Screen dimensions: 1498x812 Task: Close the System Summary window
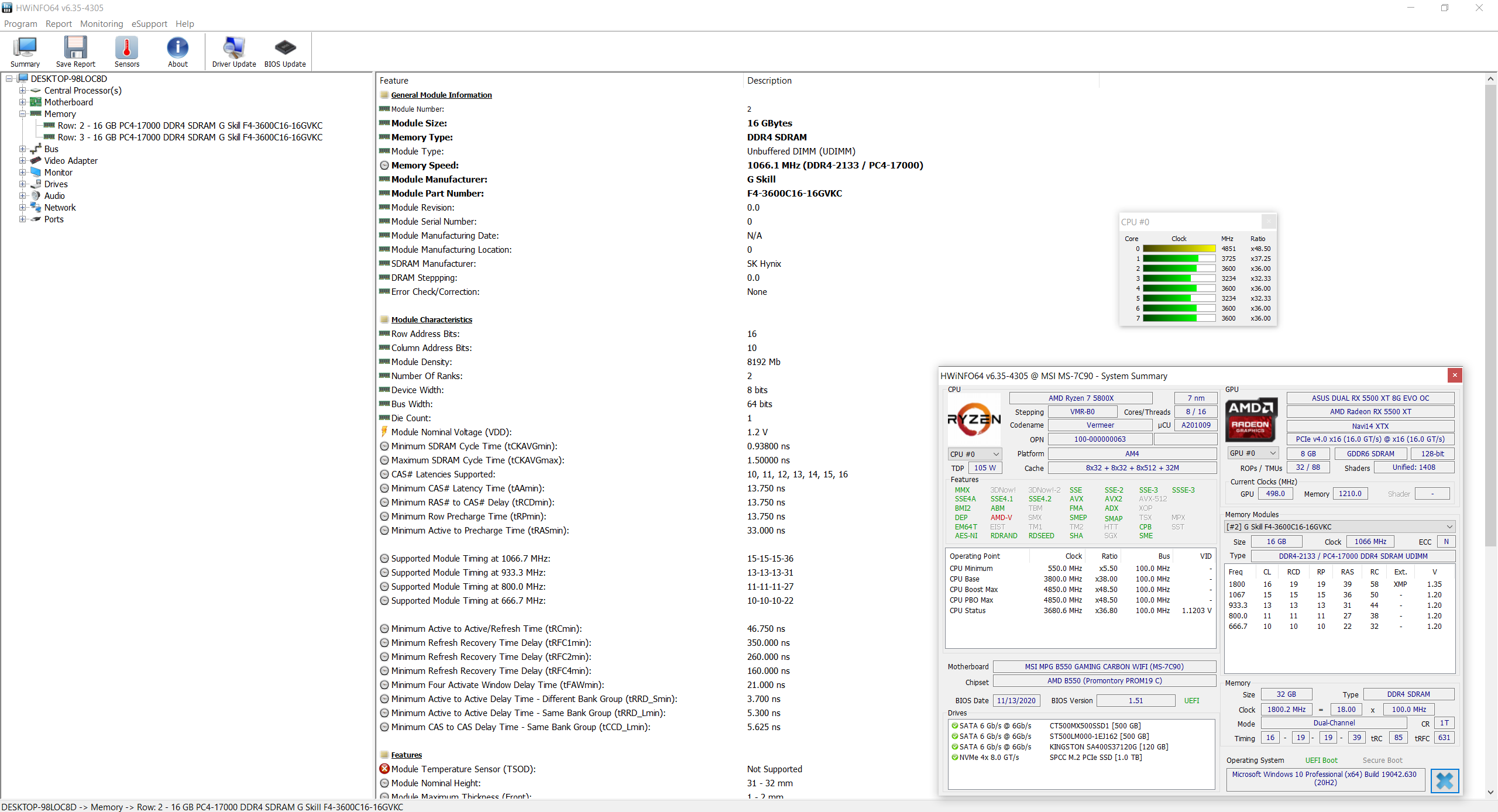(x=1454, y=376)
